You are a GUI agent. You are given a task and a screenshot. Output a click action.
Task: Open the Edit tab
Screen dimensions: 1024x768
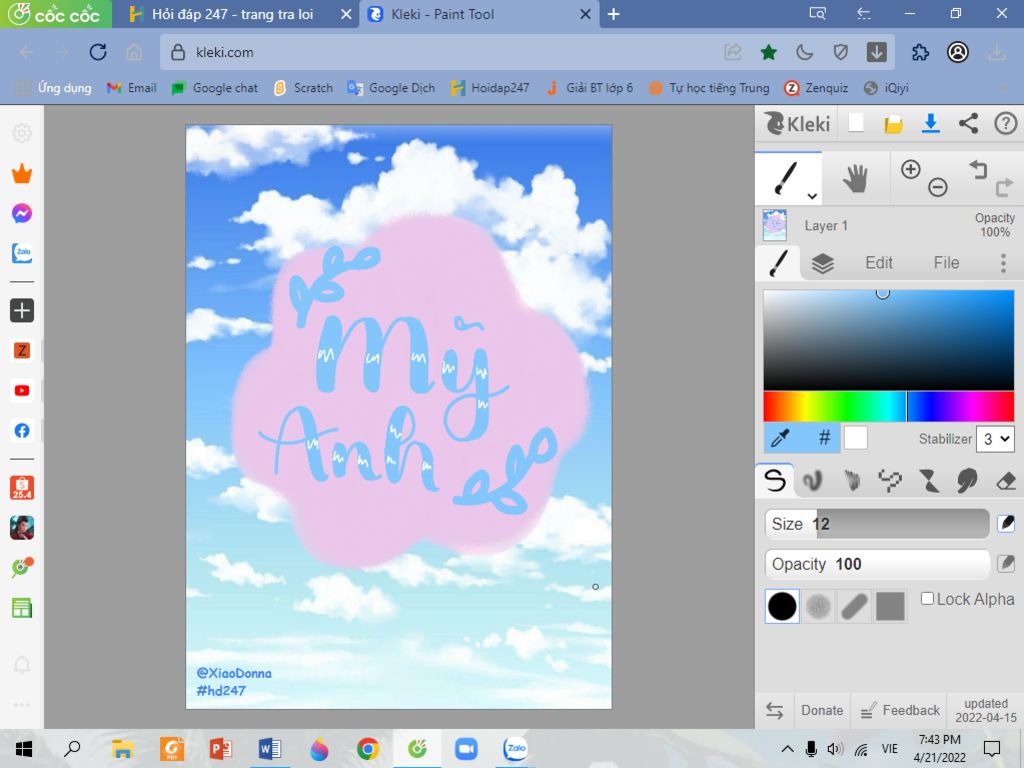pyautogui.click(x=879, y=263)
